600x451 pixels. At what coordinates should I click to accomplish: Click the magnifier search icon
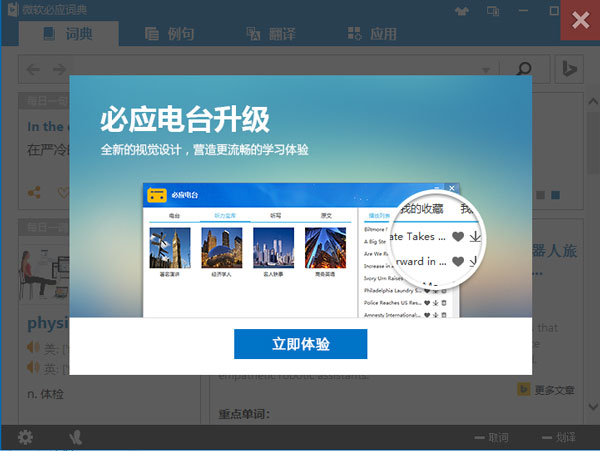coord(523,69)
